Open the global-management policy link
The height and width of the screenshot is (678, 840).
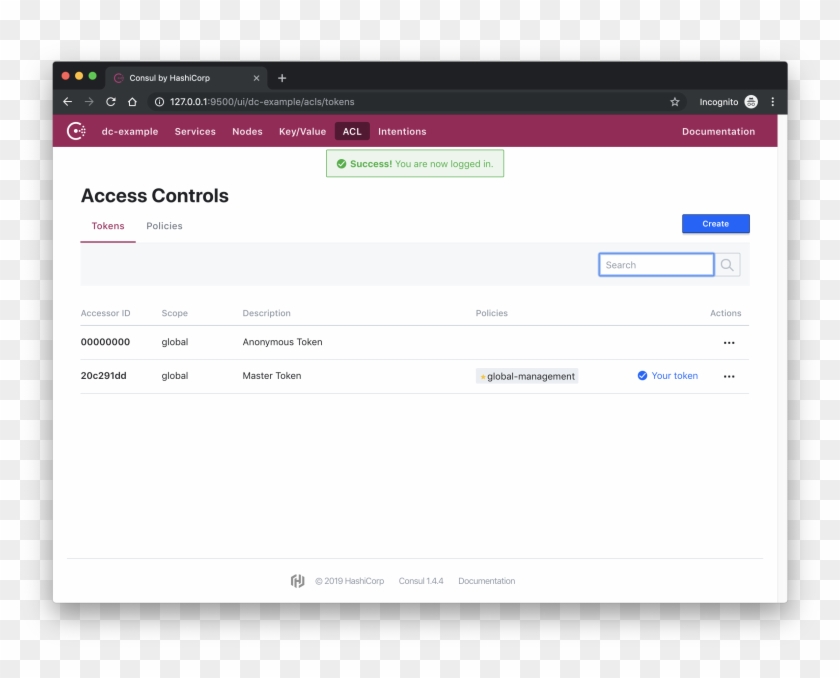point(528,377)
